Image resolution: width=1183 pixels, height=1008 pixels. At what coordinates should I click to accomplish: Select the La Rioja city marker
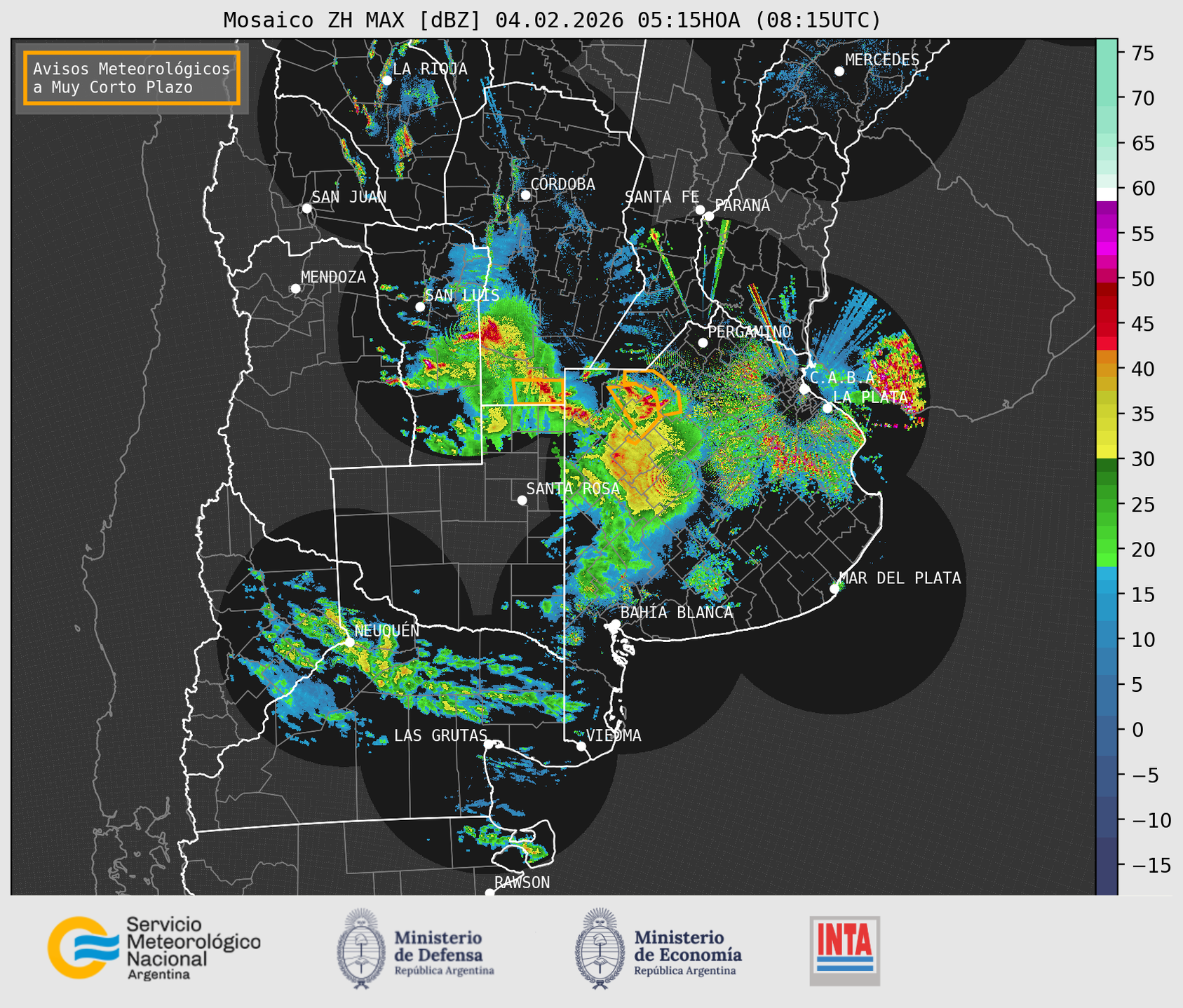pos(386,80)
